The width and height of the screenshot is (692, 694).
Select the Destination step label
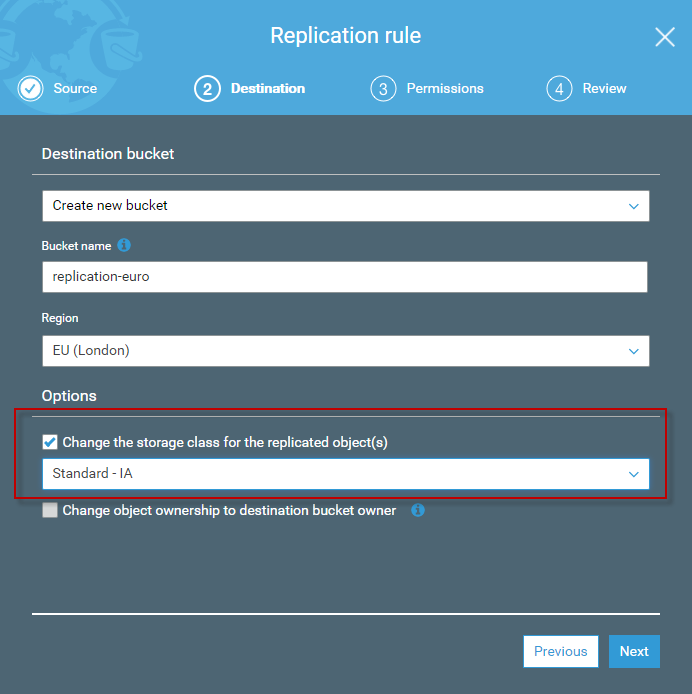click(x=268, y=89)
